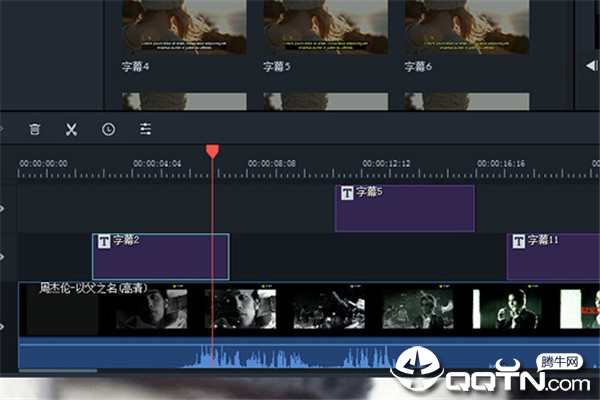Click the 00:00:00:00 mark on ruler

[44, 164]
